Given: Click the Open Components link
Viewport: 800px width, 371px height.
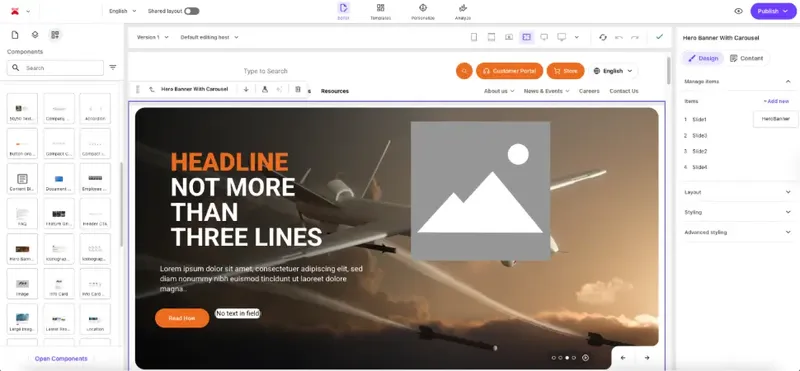Looking at the screenshot, I should point(61,359).
